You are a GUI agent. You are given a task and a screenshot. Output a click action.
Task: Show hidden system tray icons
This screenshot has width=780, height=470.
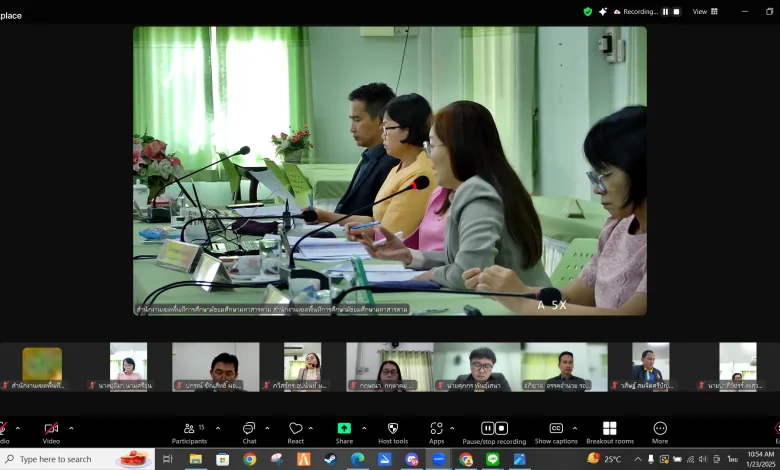(638, 459)
